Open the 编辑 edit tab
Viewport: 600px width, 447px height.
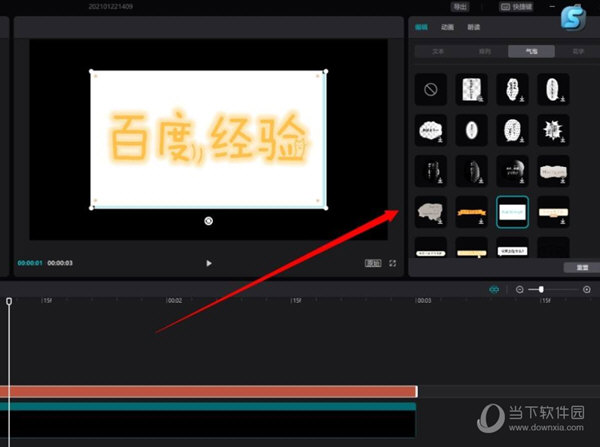[x=421, y=27]
